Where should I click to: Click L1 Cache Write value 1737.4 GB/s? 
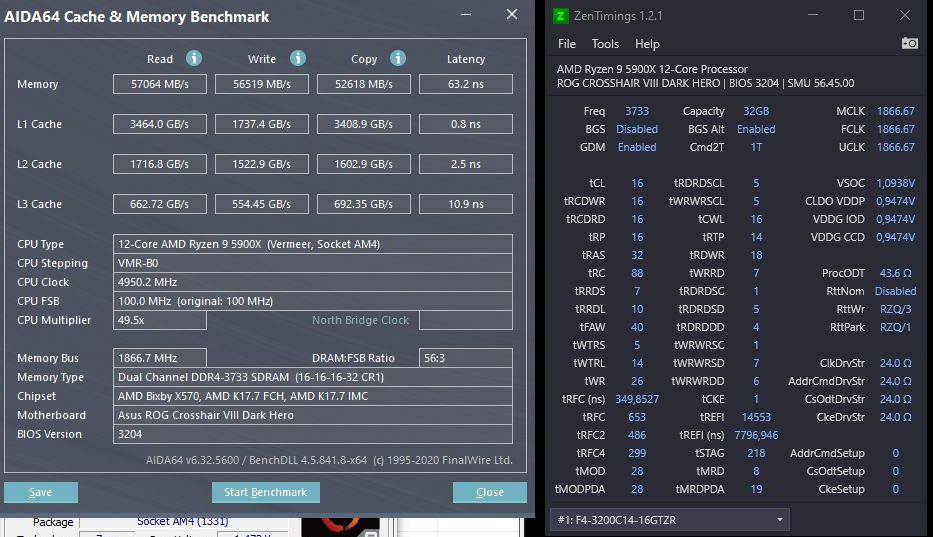[262, 124]
